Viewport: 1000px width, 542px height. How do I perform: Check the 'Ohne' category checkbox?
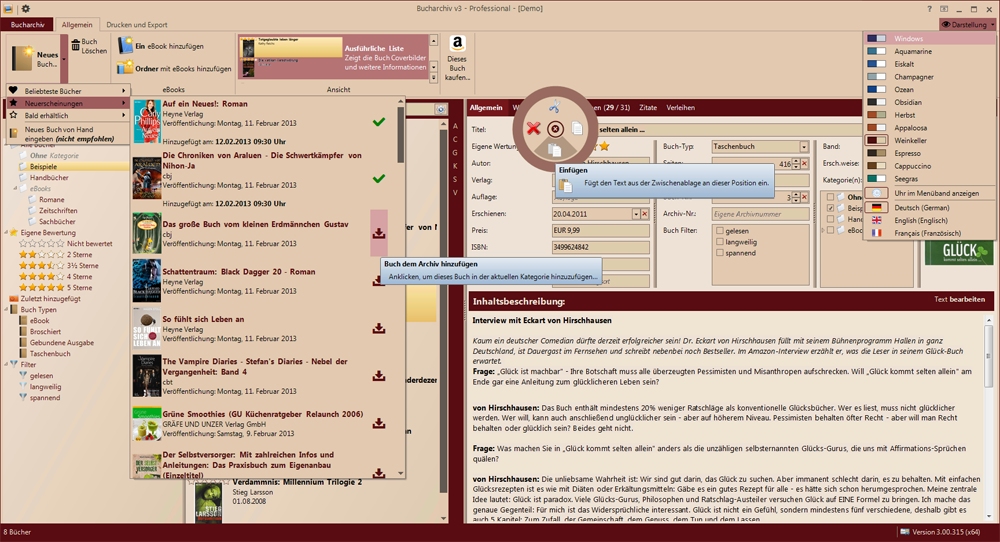coord(830,197)
